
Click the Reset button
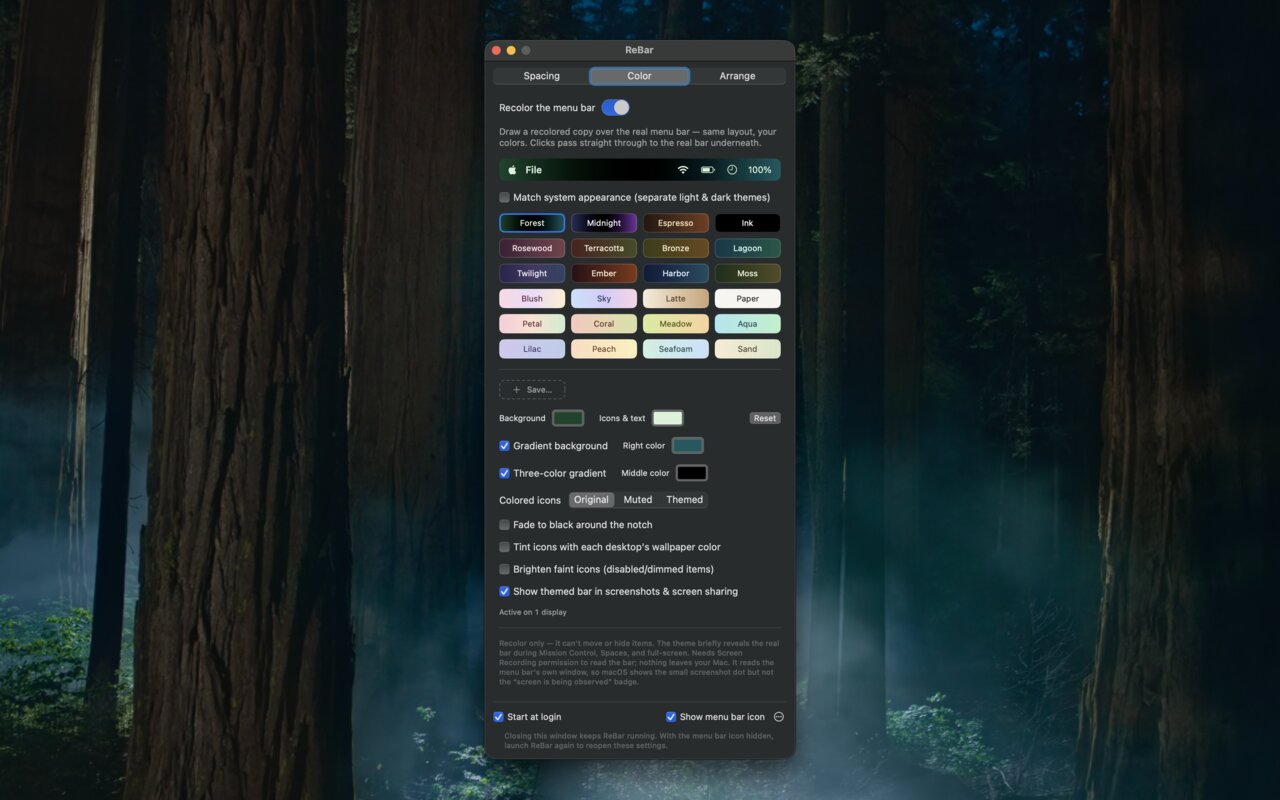pyautogui.click(x=765, y=418)
